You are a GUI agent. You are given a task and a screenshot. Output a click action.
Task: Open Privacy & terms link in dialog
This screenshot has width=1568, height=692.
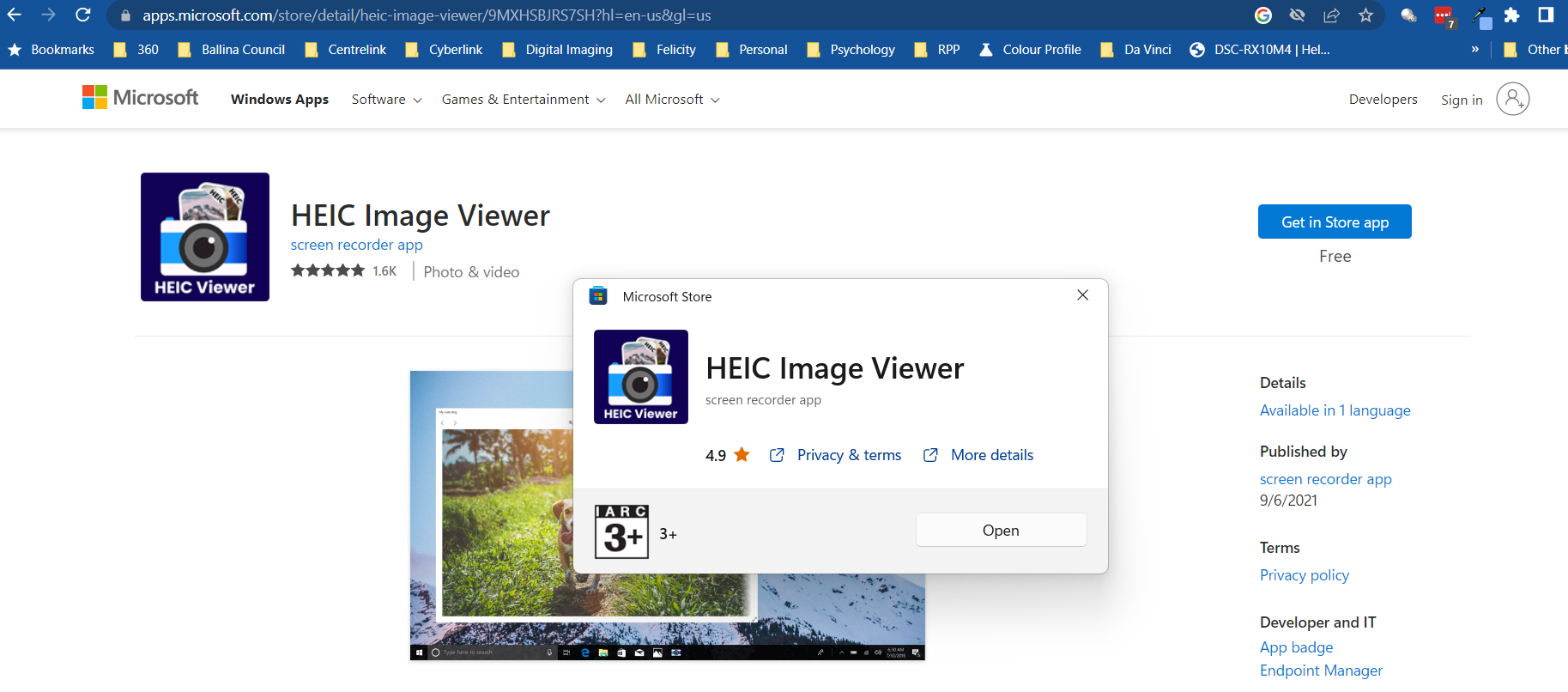(x=835, y=455)
